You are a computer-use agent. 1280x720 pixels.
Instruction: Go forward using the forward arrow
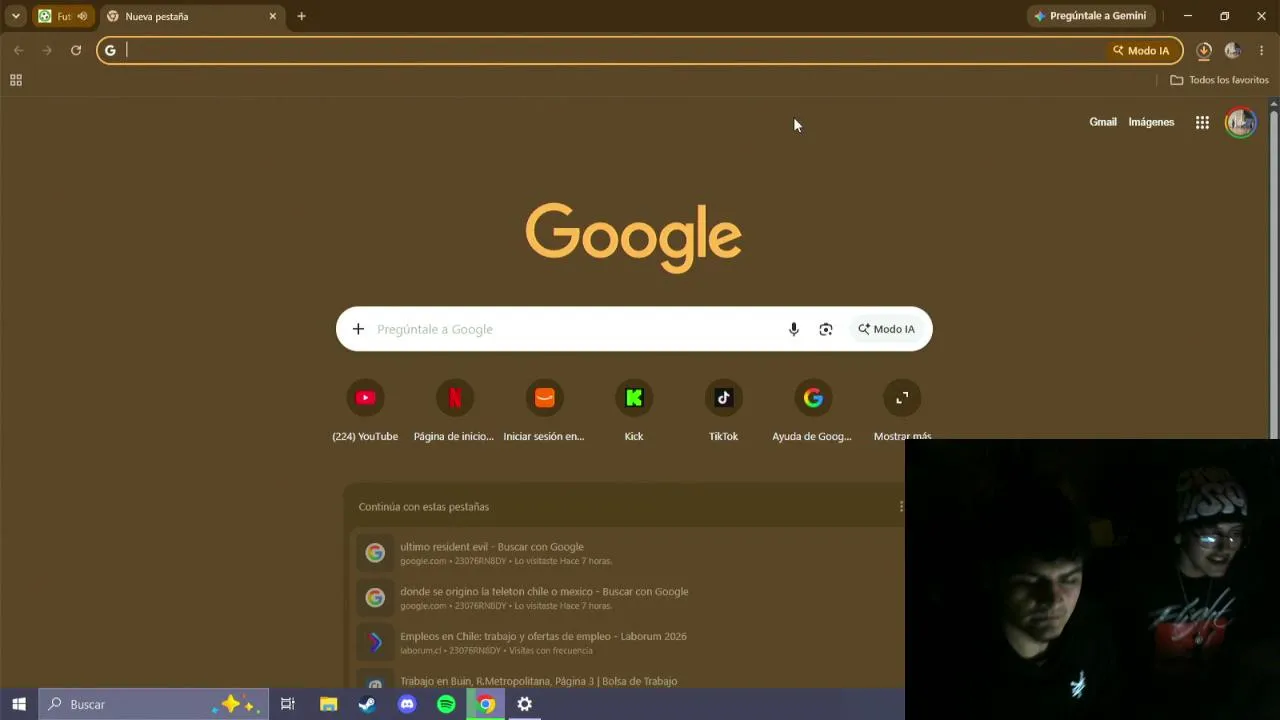pos(47,50)
